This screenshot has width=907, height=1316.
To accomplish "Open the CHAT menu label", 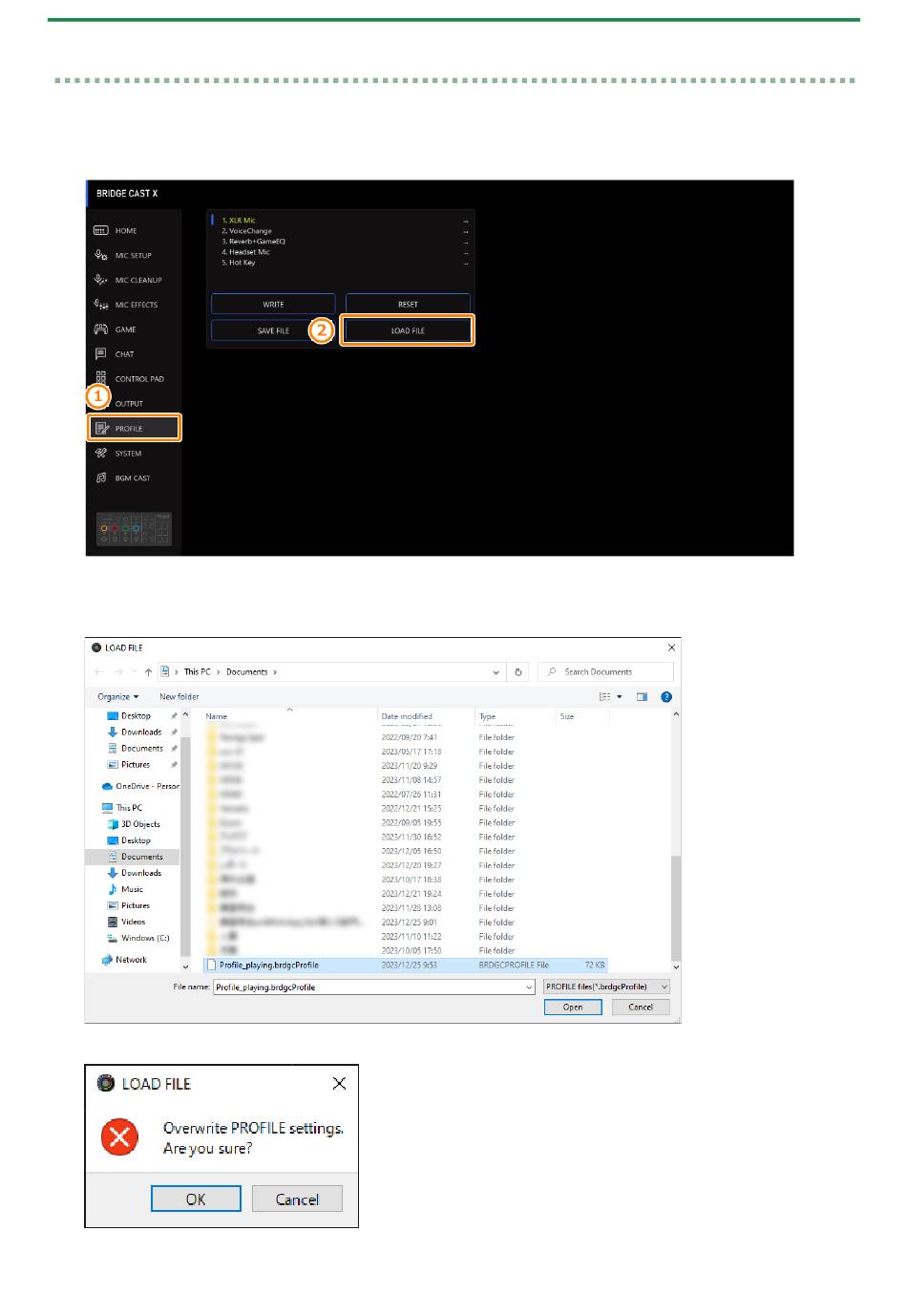I will coord(124,354).
